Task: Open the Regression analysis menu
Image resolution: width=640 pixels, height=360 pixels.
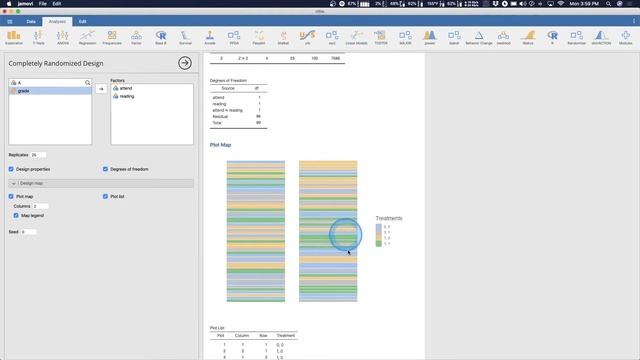Action: pyautogui.click(x=87, y=38)
